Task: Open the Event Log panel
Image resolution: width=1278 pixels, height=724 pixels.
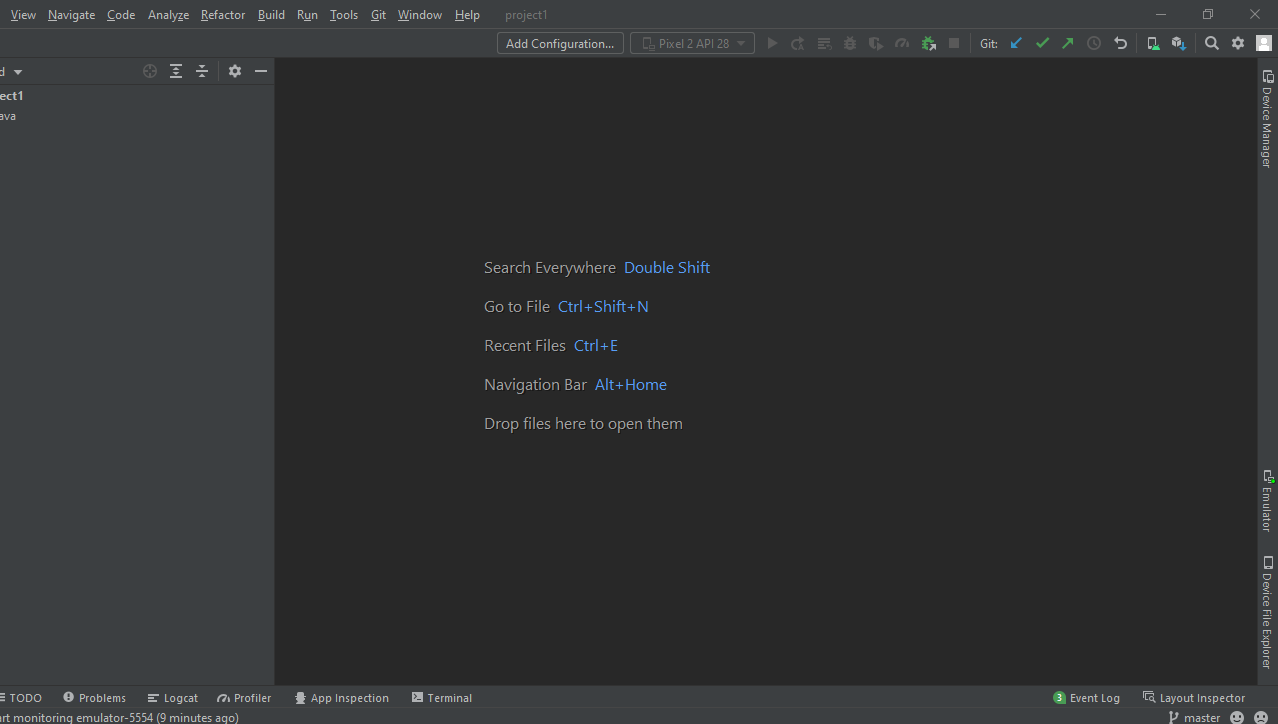Action: tap(1086, 698)
